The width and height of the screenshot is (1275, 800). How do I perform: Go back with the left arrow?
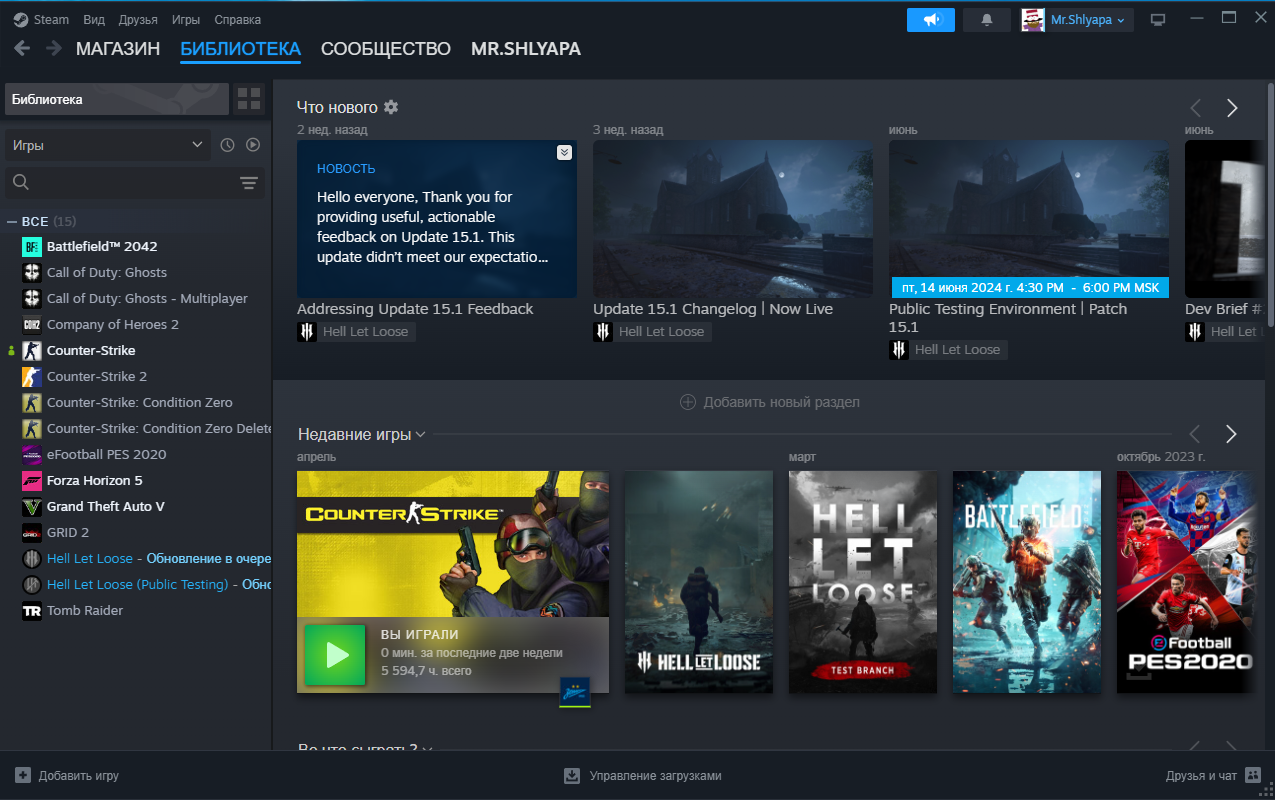coord(22,48)
